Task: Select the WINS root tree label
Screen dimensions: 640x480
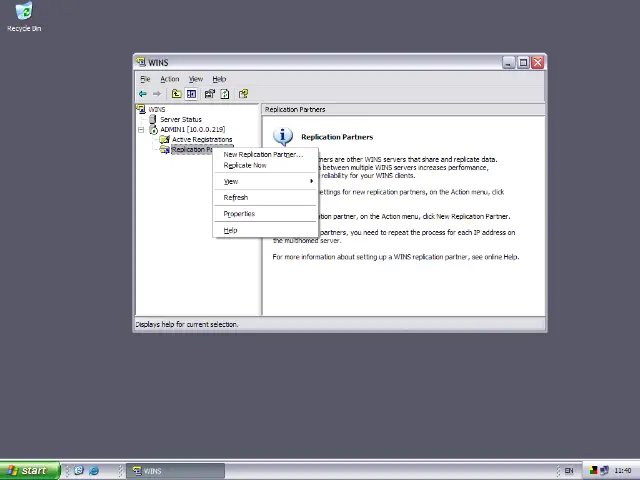Action: pos(157,109)
